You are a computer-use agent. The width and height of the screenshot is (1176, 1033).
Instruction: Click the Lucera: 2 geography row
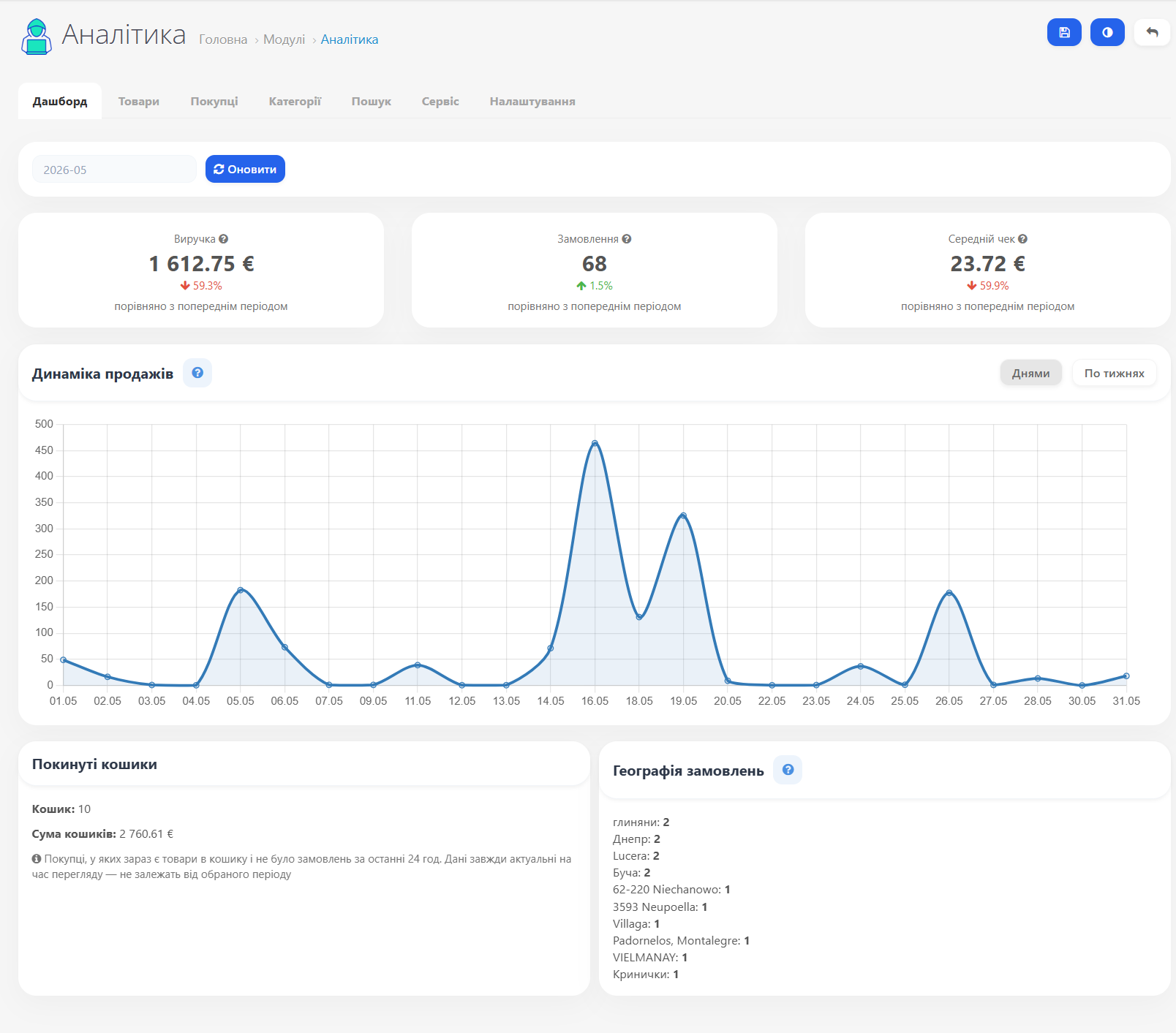(x=636, y=855)
